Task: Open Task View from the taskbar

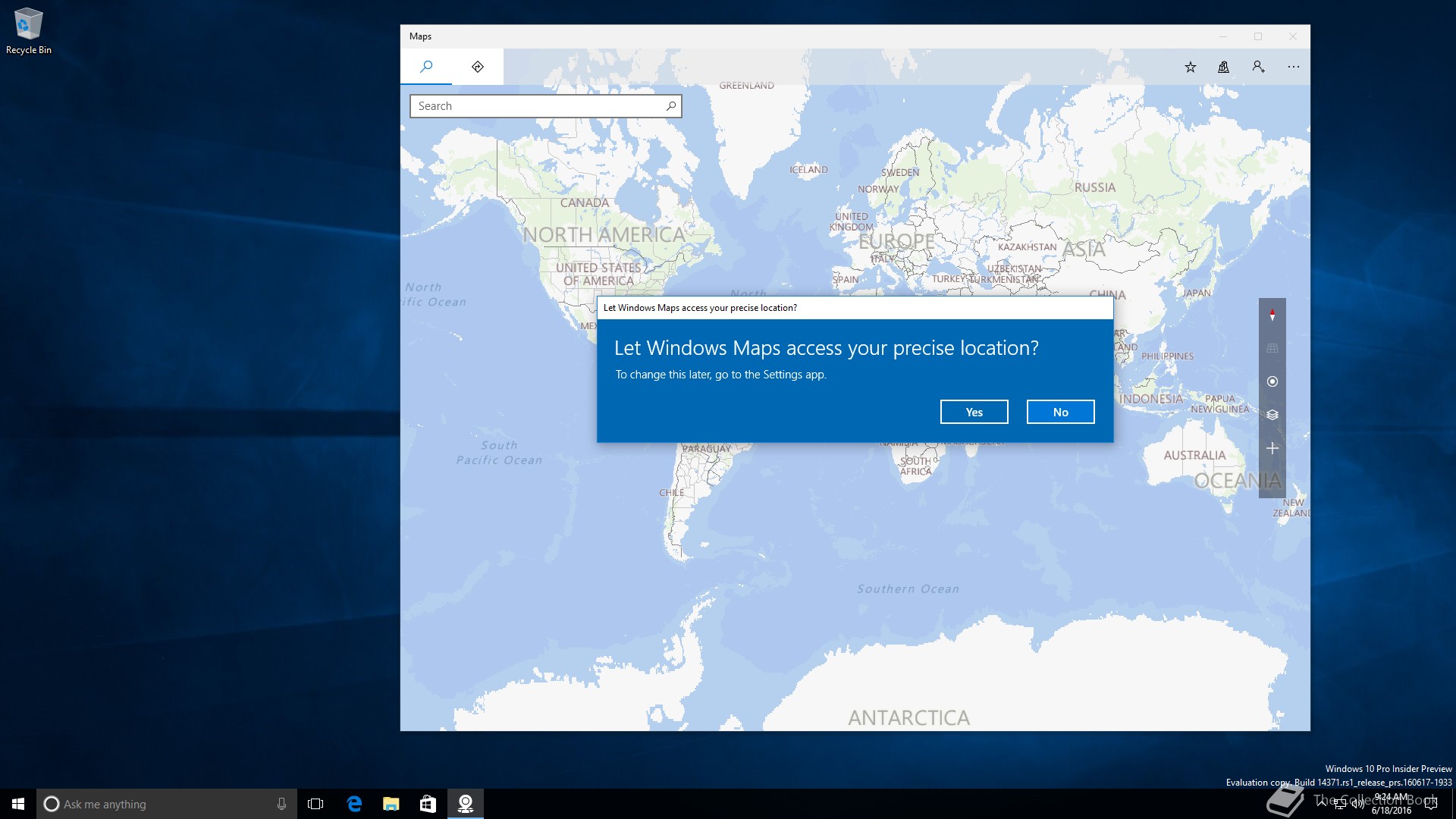Action: pyautogui.click(x=315, y=804)
